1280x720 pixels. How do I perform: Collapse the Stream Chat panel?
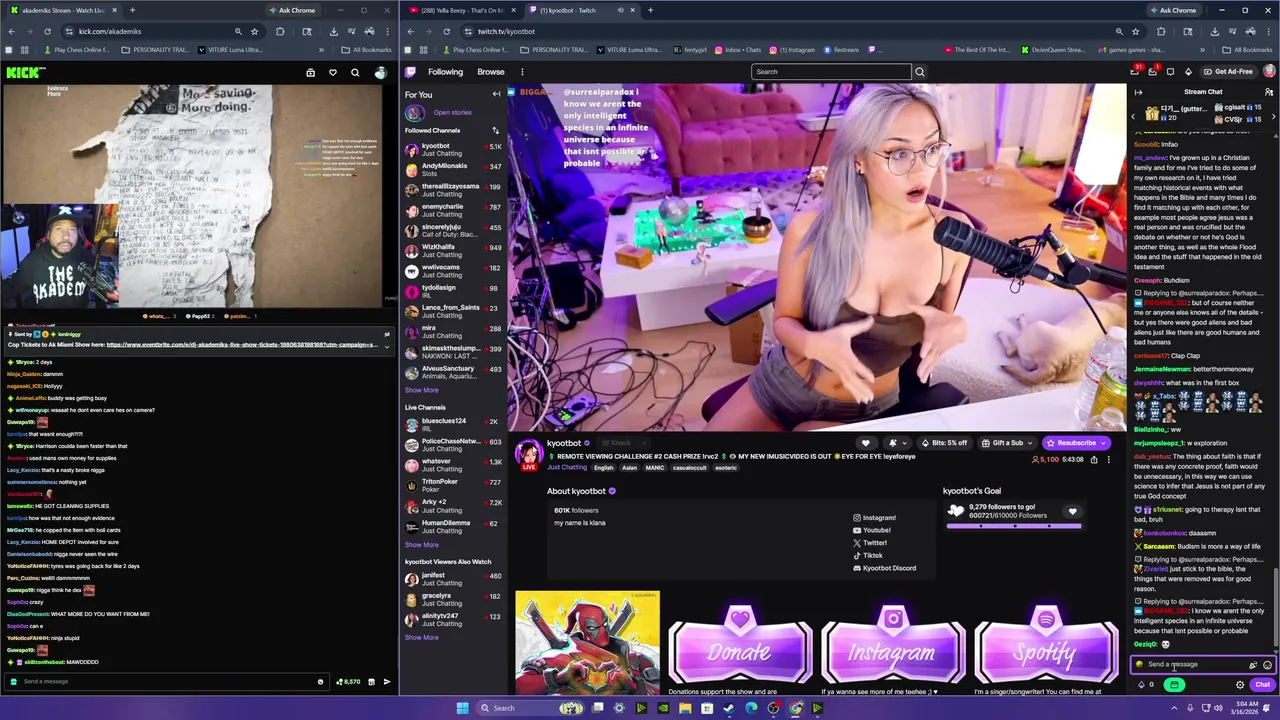coord(1138,92)
